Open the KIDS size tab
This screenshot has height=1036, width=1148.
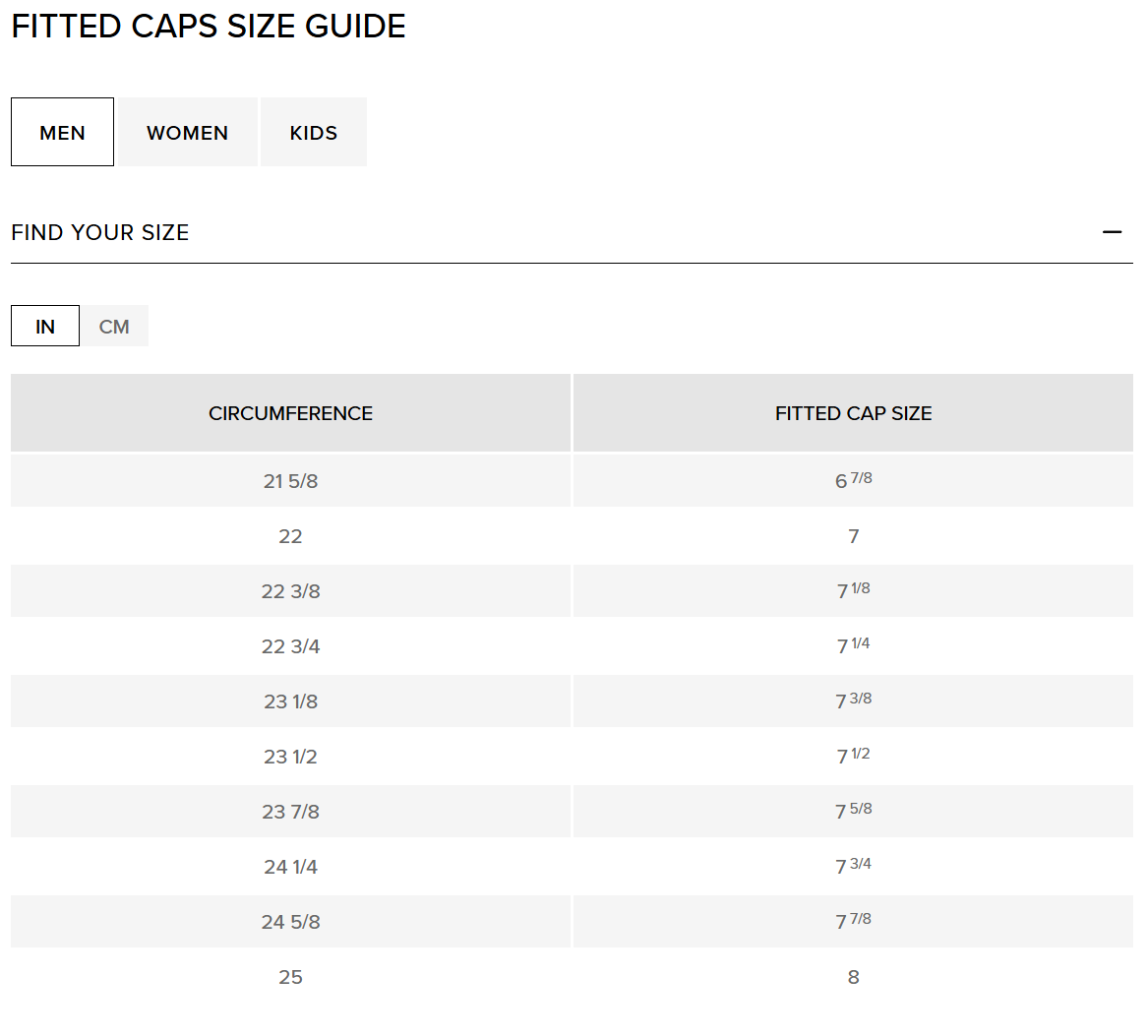(x=313, y=133)
